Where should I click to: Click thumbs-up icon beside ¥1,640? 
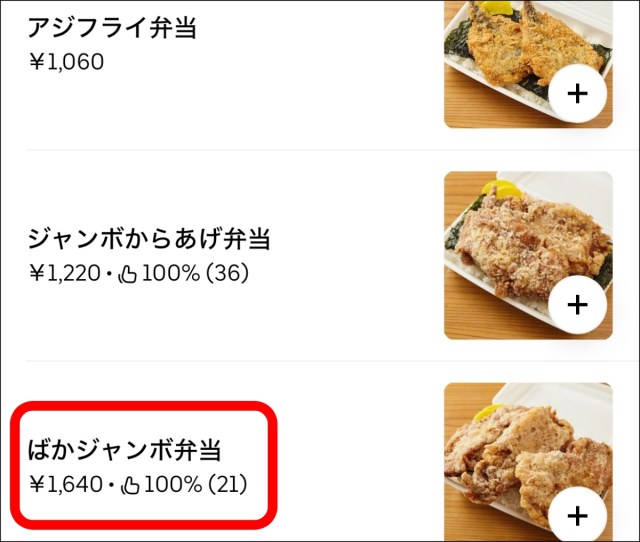tap(131, 487)
